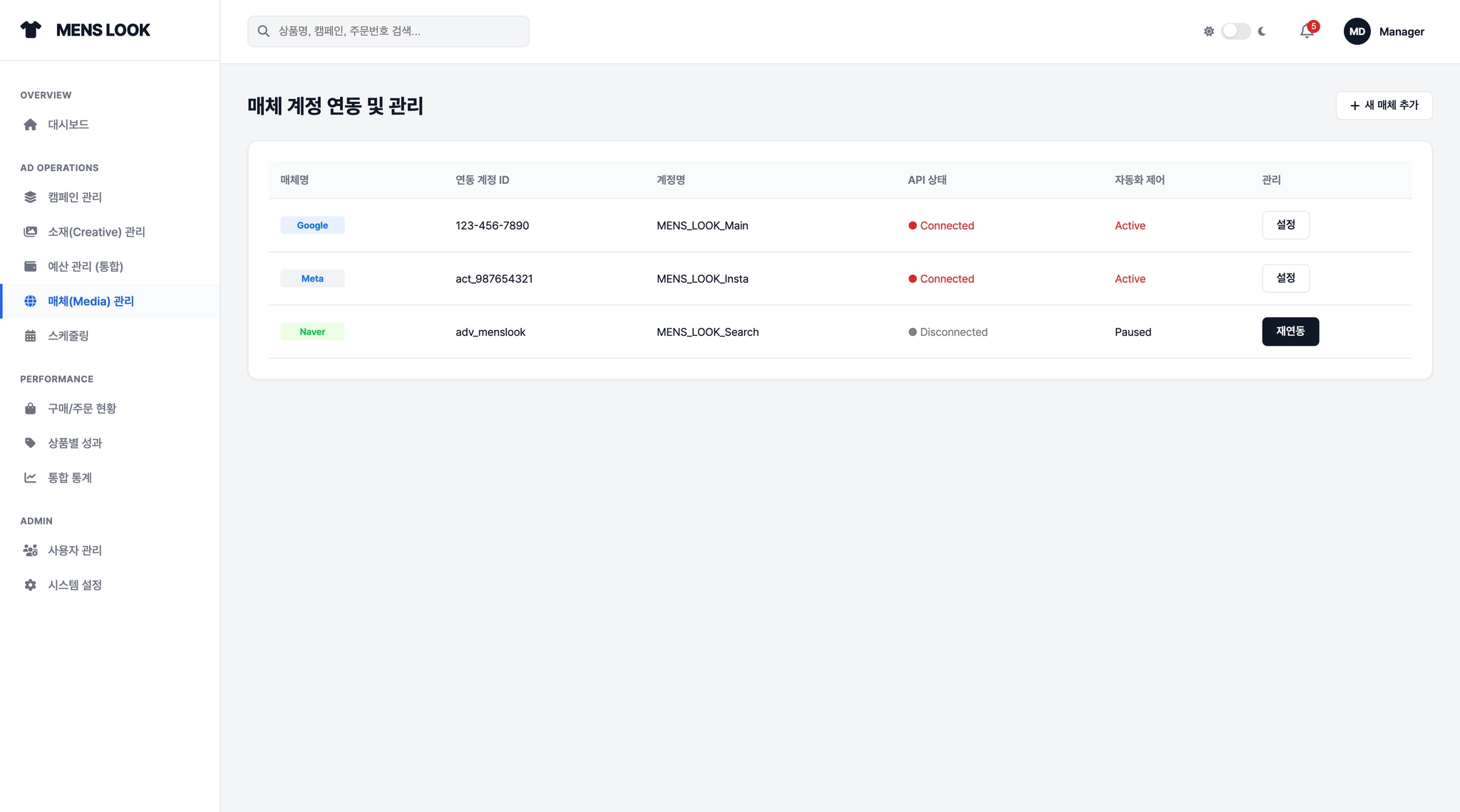The height and width of the screenshot is (812, 1460).
Task: Click the MD user avatar
Action: click(1357, 31)
